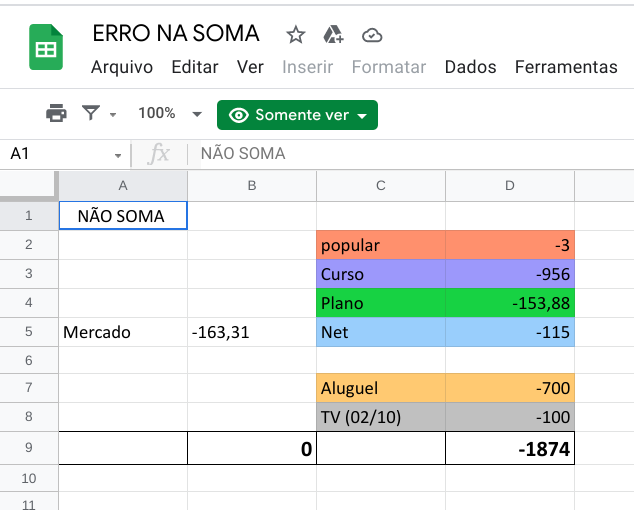Select the cell containing -1874 total
Viewport: 634px width, 510px height.
[510, 450]
